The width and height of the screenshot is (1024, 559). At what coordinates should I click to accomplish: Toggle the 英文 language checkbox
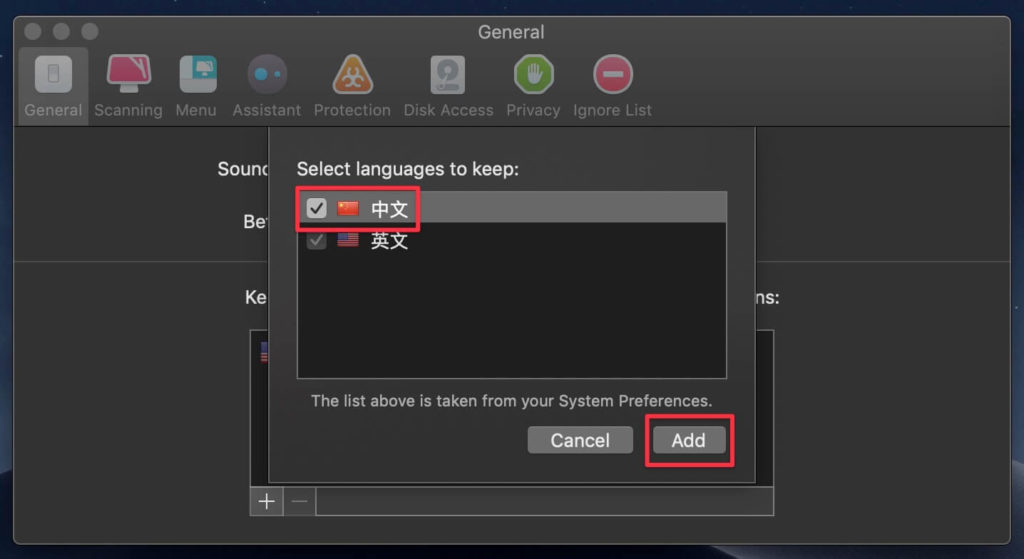pyautogui.click(x=317, y=240)
